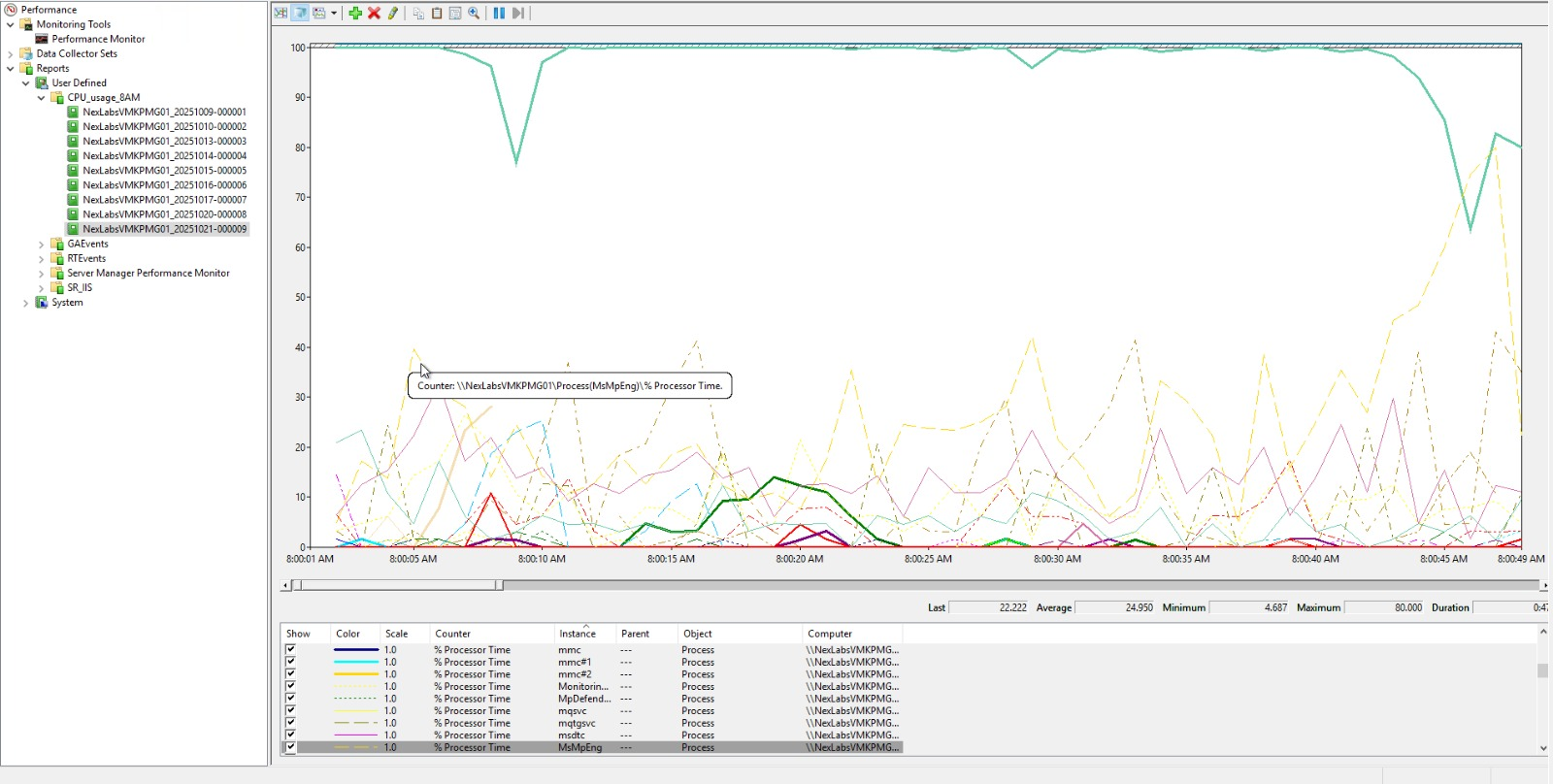Click the cyan mmc#1 color line
This screenshot has width=1553, height=784.
355,662
